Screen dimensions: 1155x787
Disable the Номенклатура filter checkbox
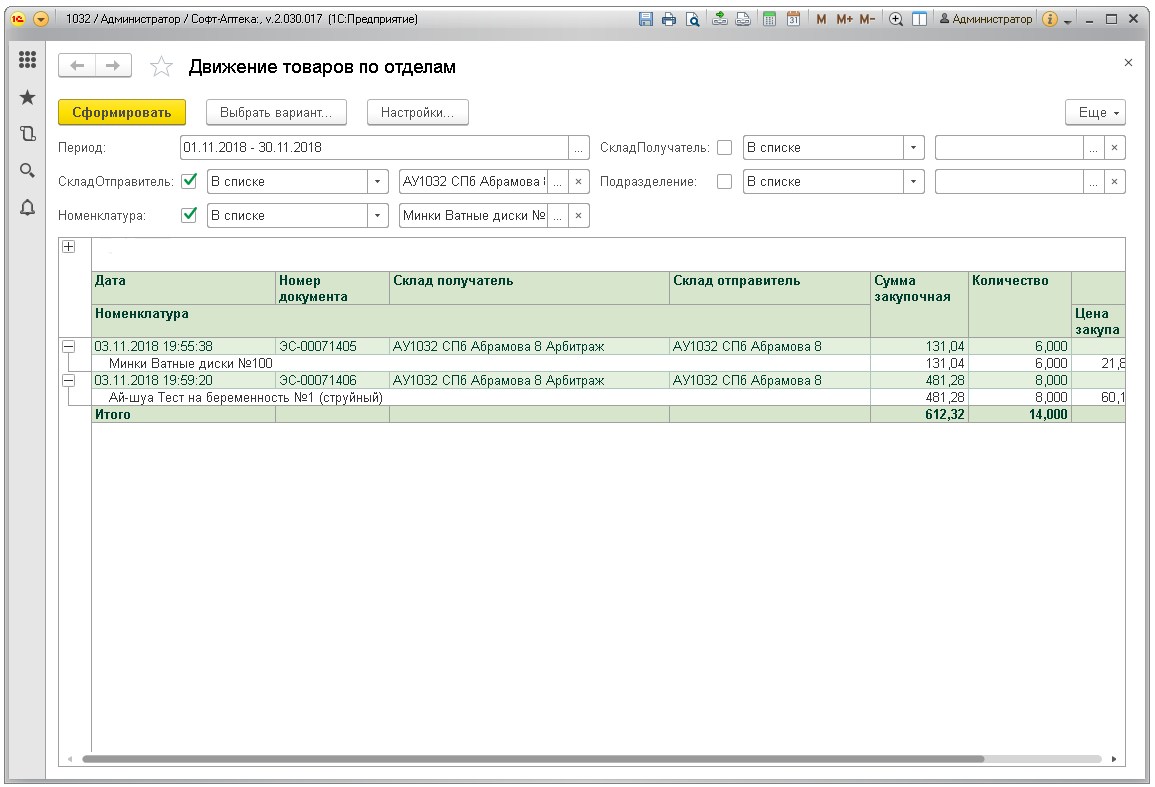pyautogui.click(x=189, y=215)
